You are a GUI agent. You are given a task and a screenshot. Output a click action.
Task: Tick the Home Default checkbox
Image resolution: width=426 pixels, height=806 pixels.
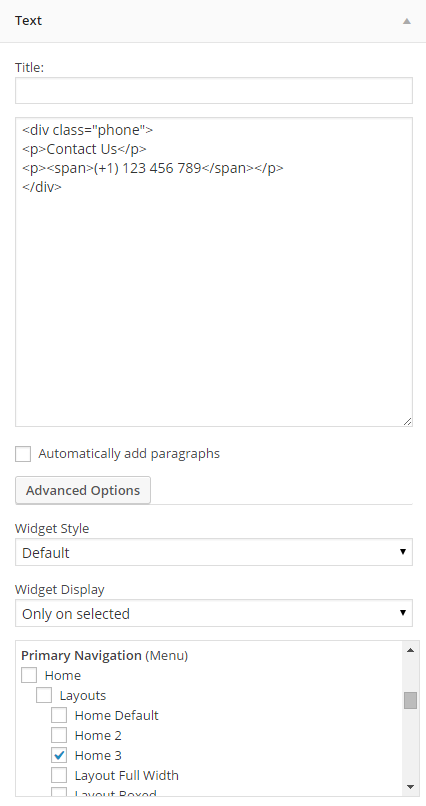[x=59, y=715]
